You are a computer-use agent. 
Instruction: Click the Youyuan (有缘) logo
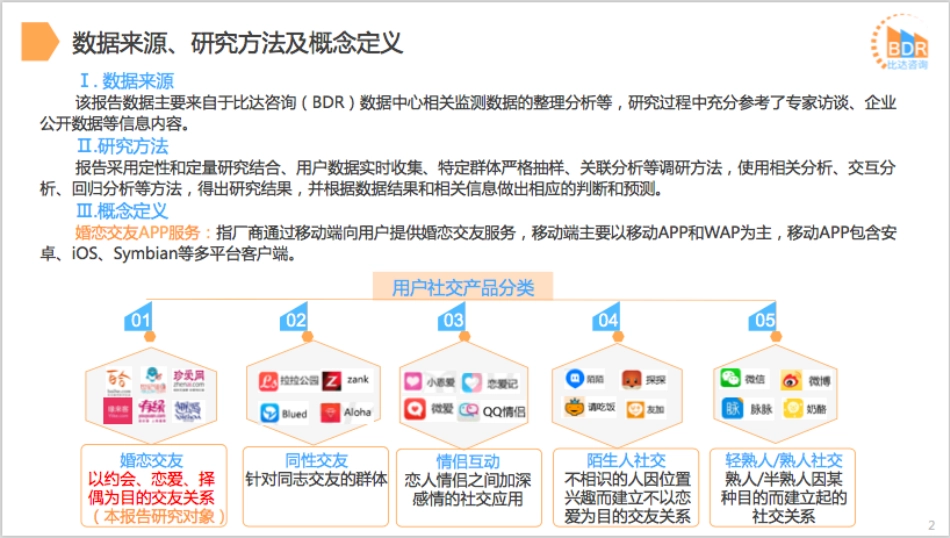[152, 410]
